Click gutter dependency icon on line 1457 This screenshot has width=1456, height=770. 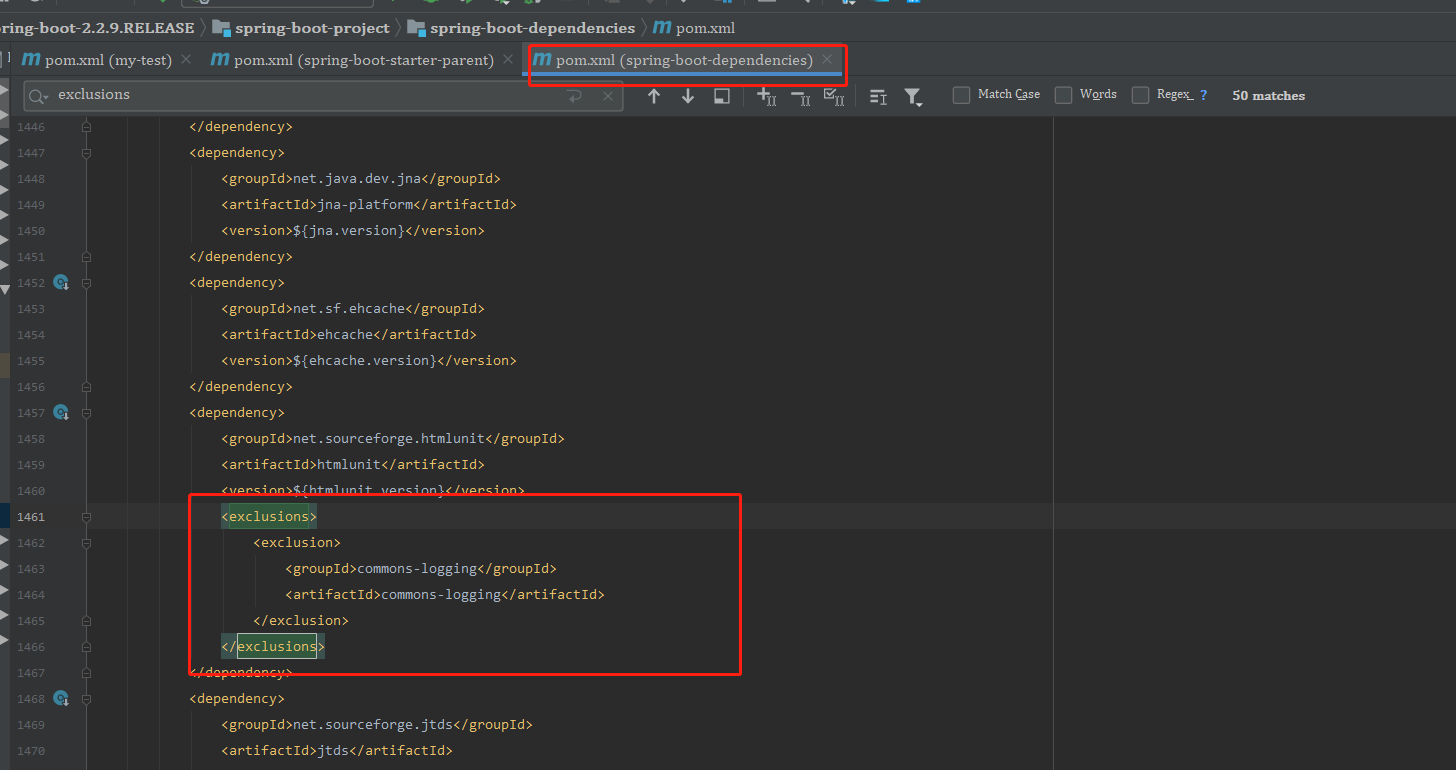point(61,413)
